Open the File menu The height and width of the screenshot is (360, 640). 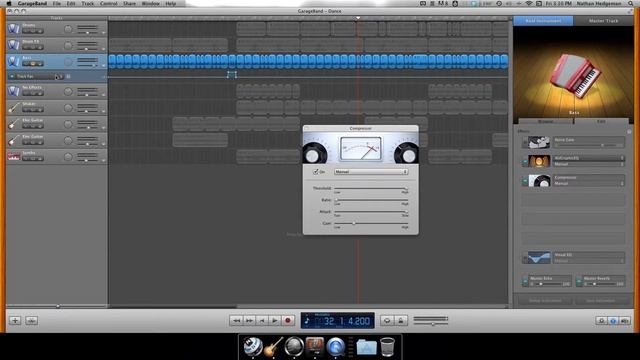point(57,3)
